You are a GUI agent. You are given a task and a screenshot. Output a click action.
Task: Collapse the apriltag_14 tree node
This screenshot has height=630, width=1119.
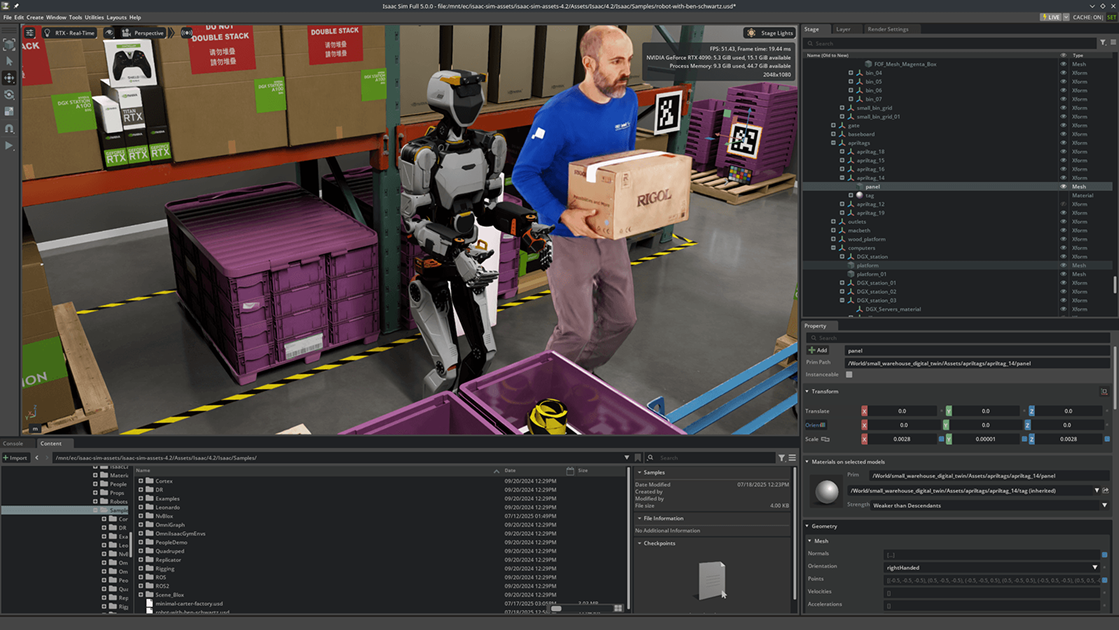tap(842, 178)
